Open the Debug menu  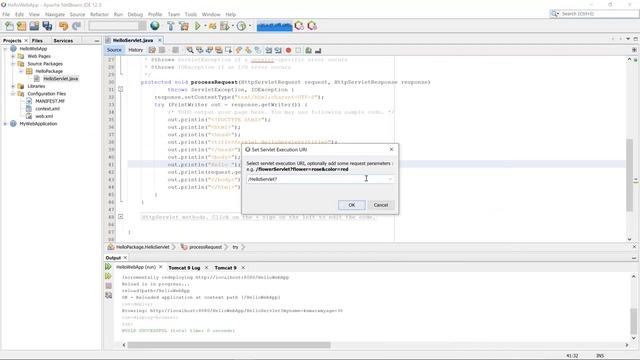click(x=135, y=14)
